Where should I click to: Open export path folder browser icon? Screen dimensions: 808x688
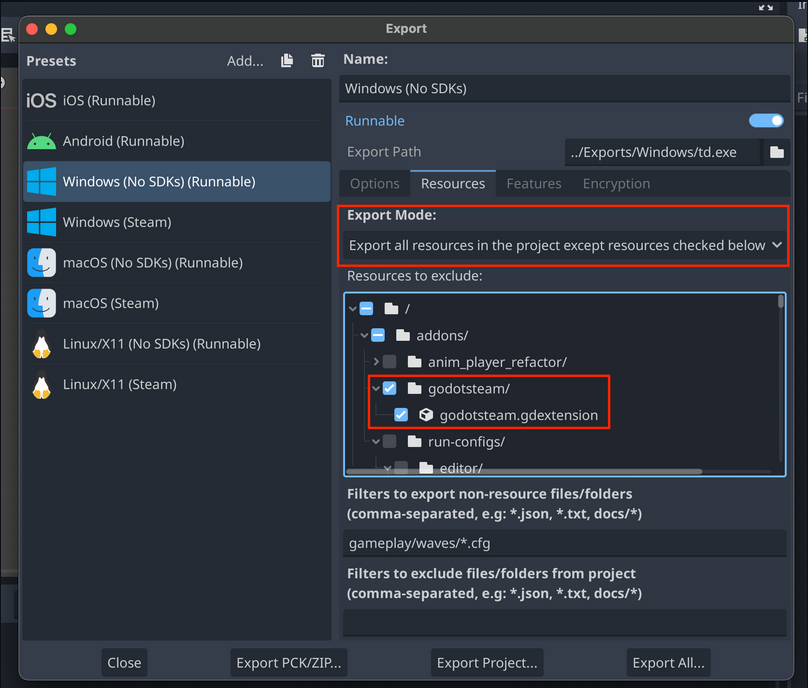coord(776,152)
